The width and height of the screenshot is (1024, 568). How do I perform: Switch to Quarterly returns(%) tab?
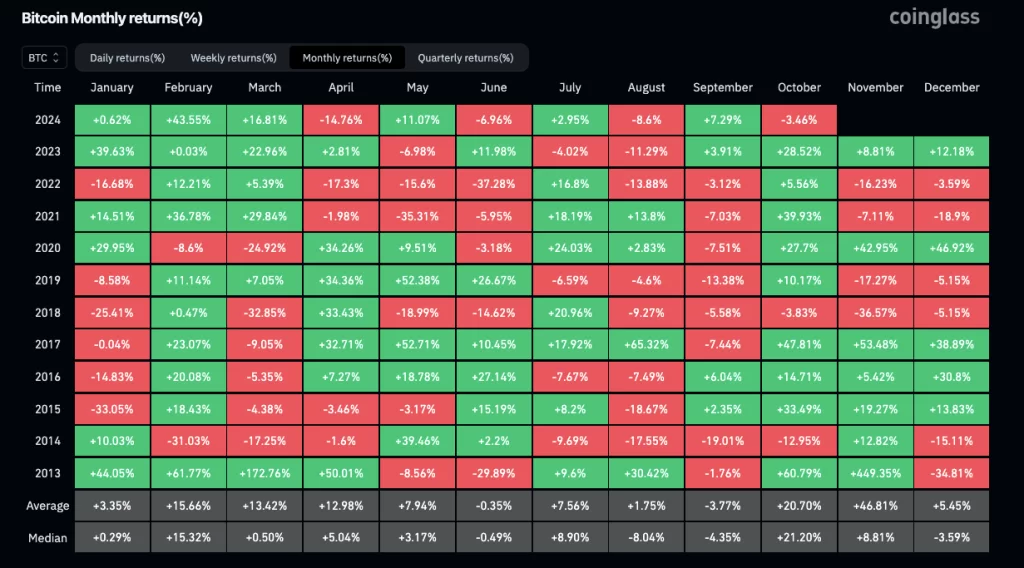click(x=465, y=58)
